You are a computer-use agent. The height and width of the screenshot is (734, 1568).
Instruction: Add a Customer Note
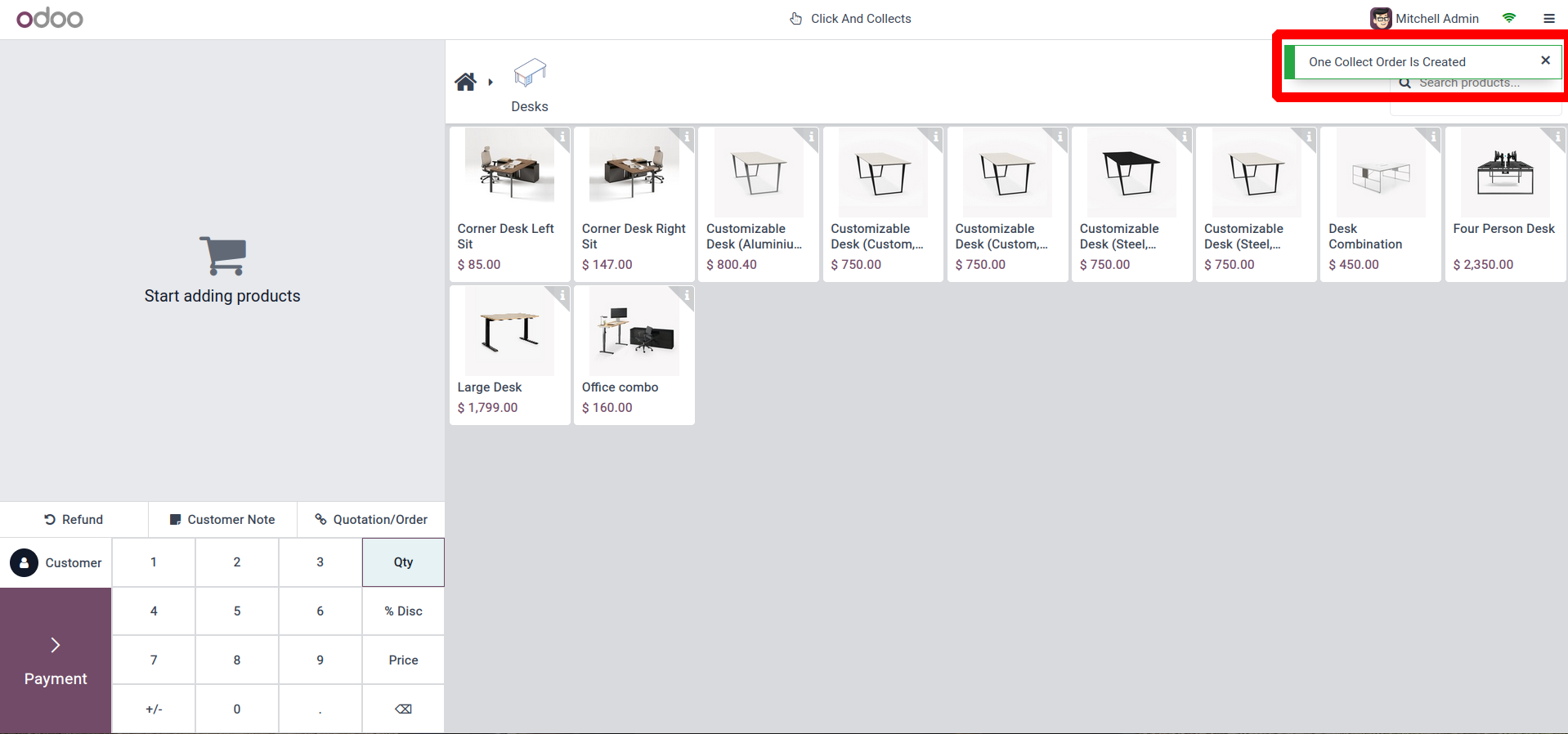coord(222,520)
